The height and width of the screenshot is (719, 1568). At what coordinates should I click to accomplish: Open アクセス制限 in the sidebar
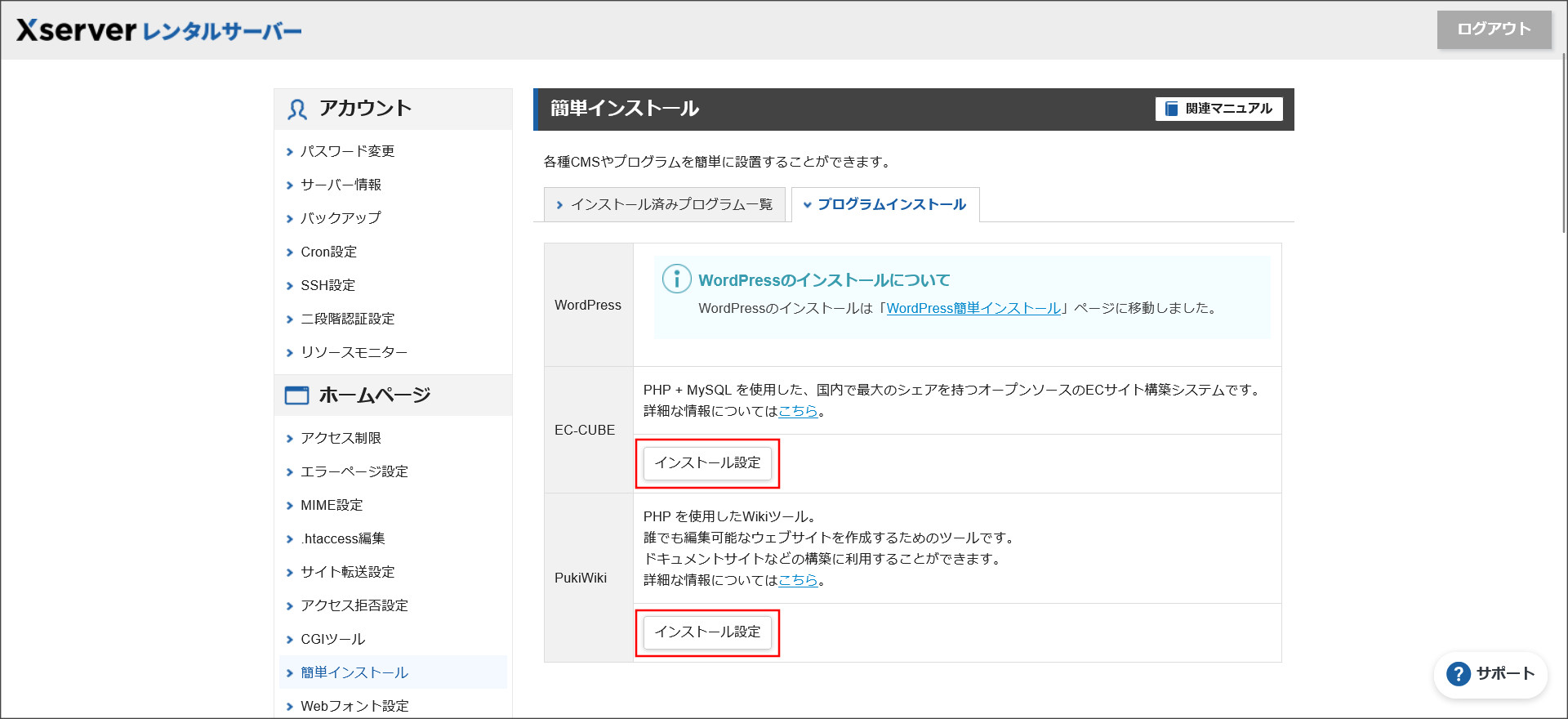click(x=341, y=438)
